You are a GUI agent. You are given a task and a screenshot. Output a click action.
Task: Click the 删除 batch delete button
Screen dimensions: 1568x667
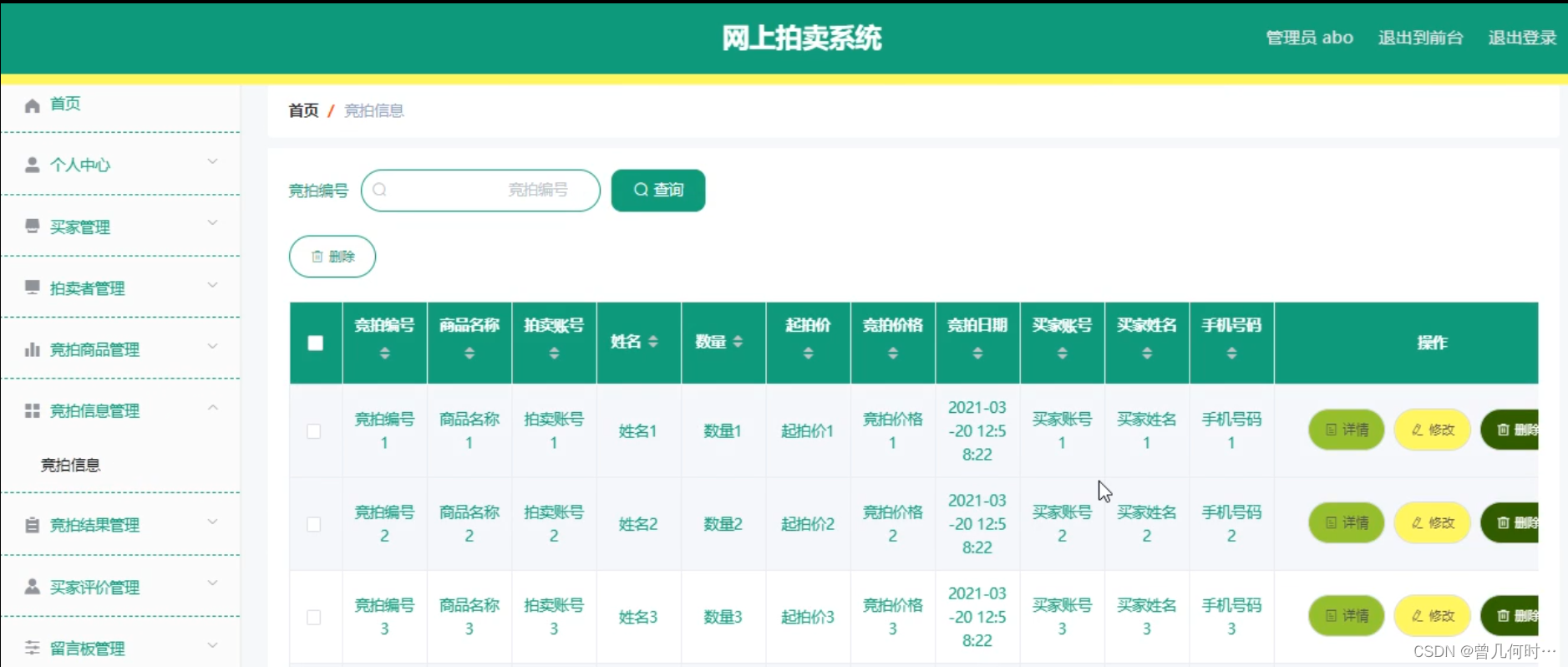point(332,257)
